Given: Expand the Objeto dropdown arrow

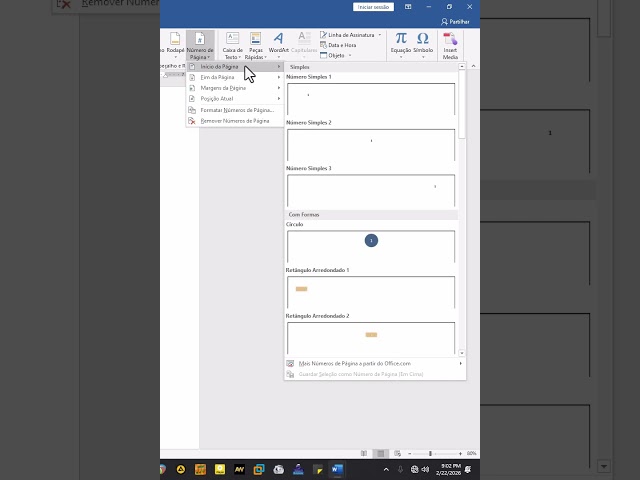Looking at the screenshot, I should point(350,56).
